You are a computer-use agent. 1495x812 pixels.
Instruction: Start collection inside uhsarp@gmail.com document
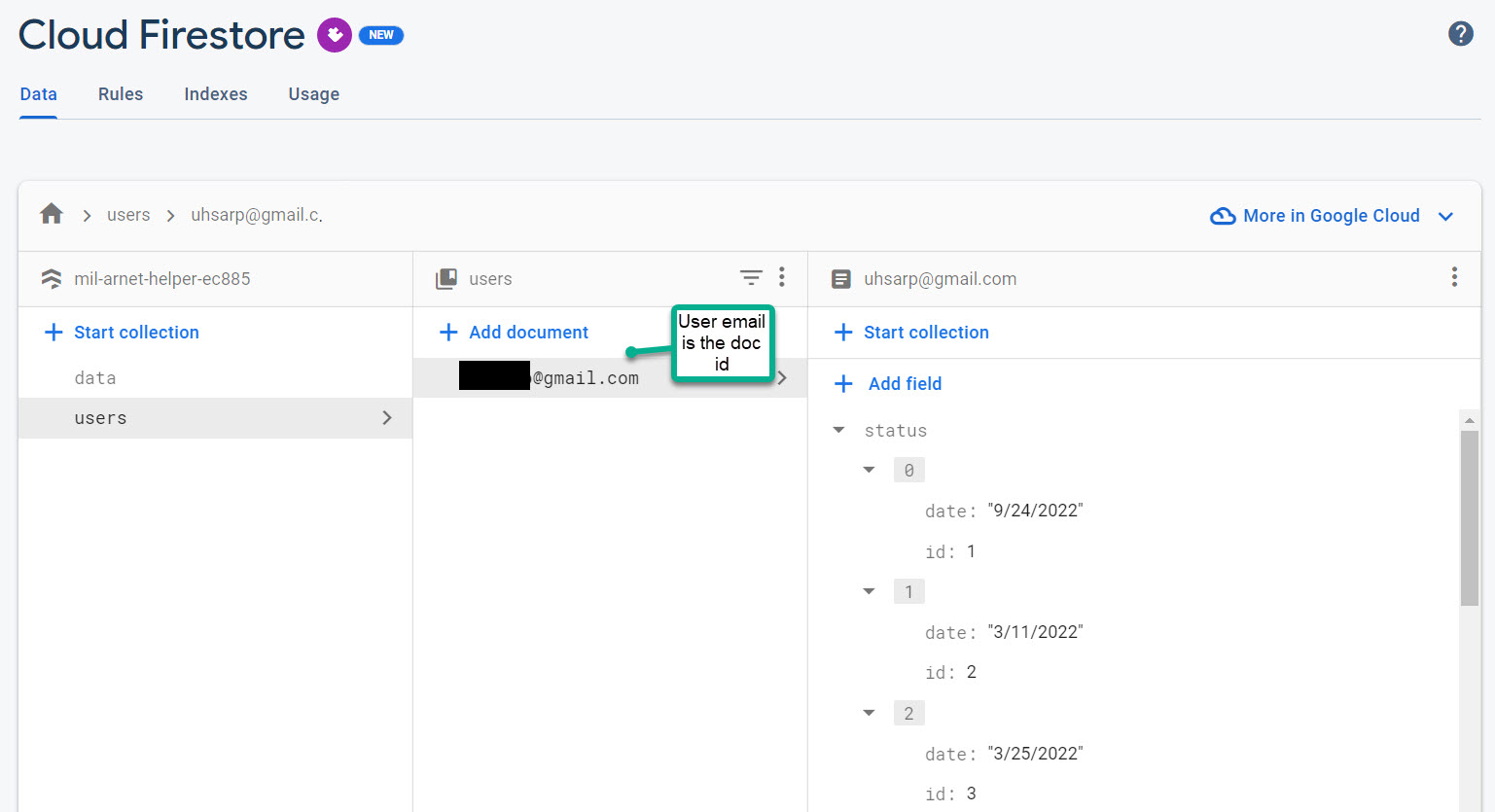click(x=911, y=333)
